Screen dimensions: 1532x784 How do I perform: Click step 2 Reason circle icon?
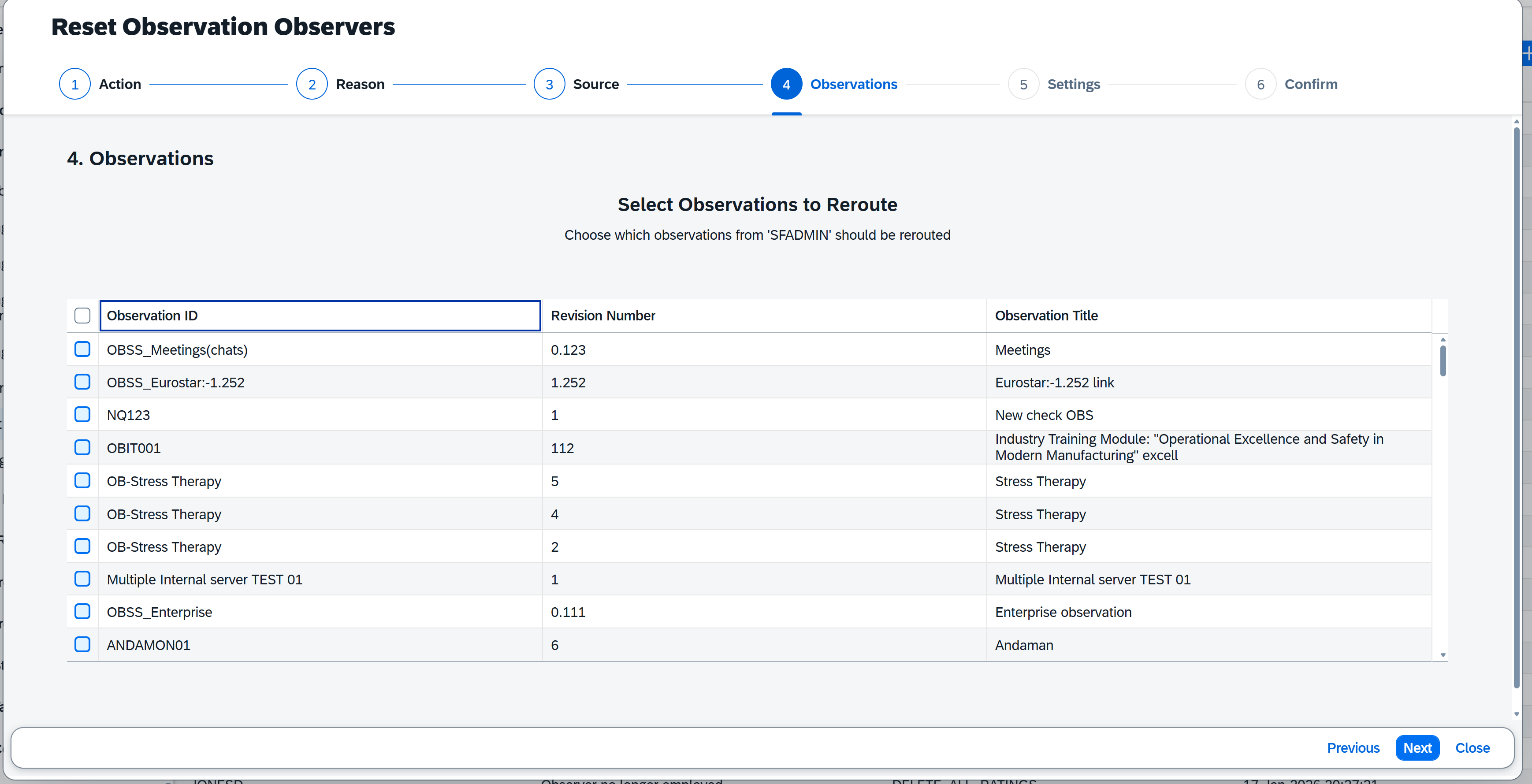312,85
